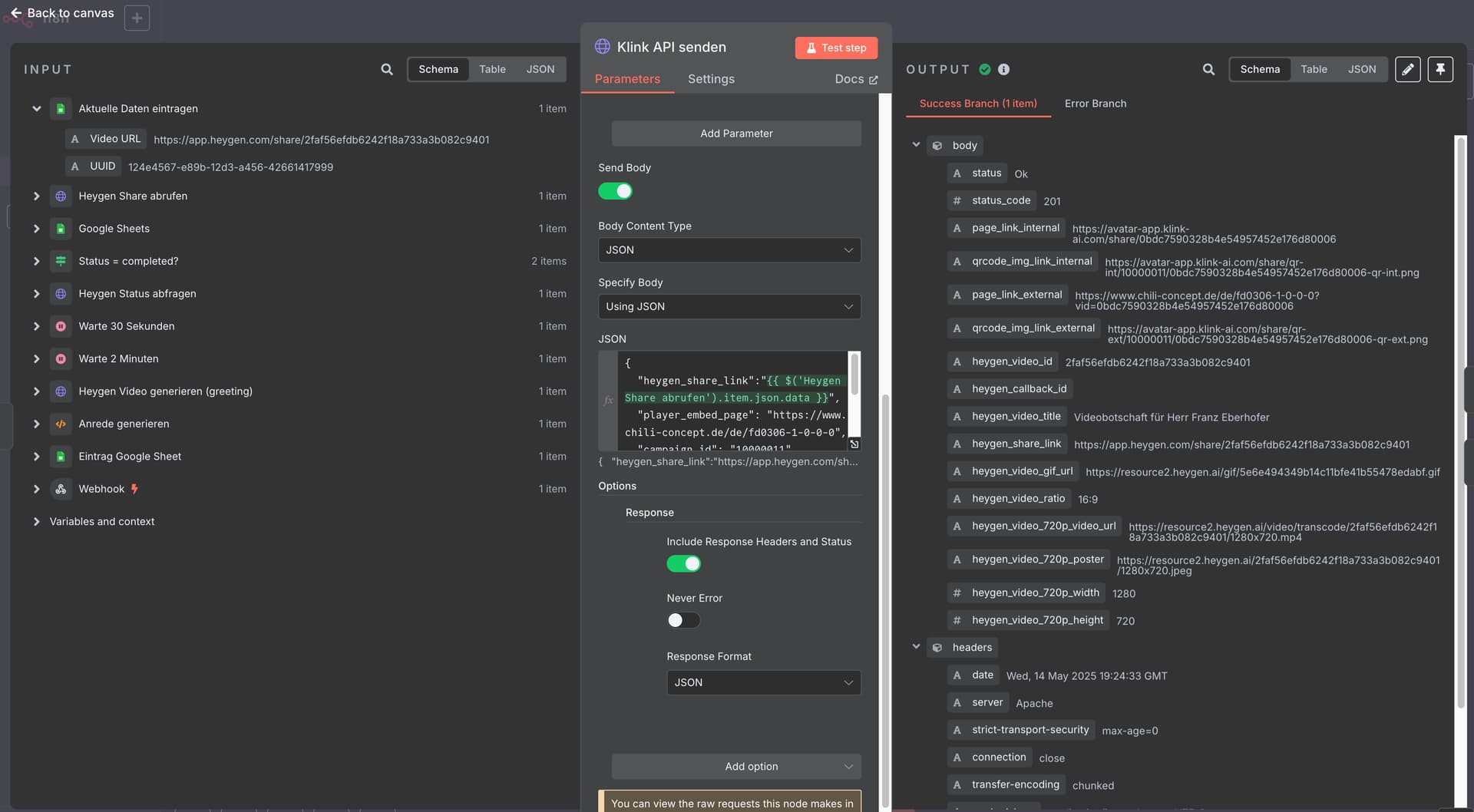Select the Error Branch tab
Viewport: 1474px width, 812px height.
click(1096, 104)
